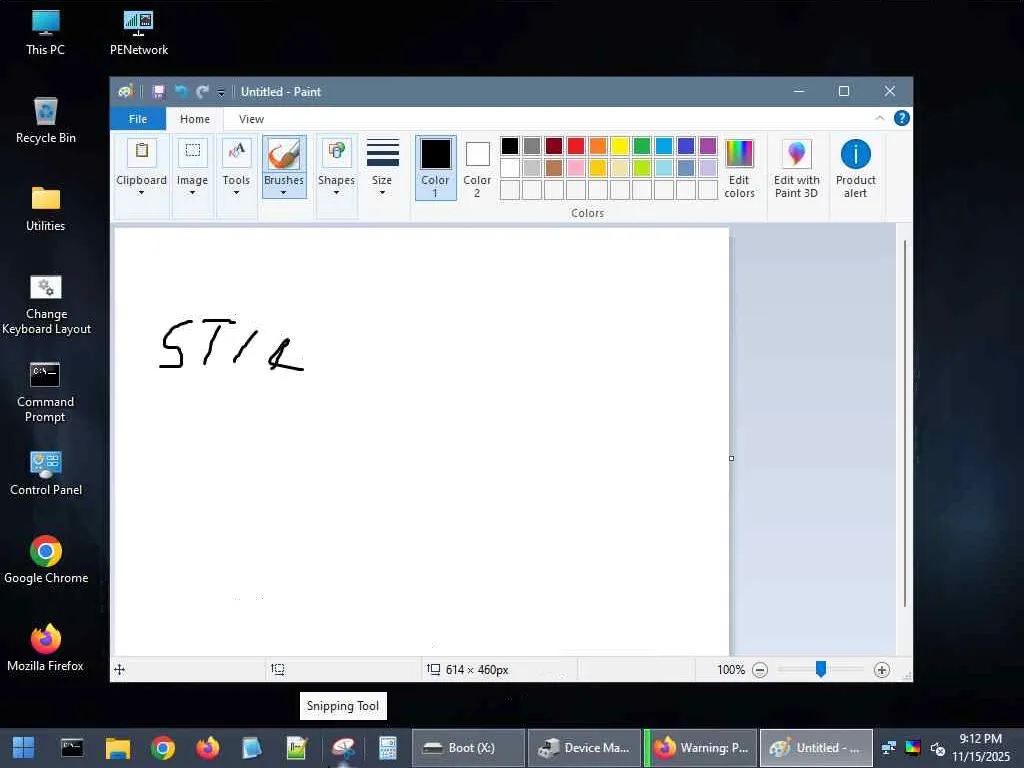Open the volume tray icon

click(938, 748)
